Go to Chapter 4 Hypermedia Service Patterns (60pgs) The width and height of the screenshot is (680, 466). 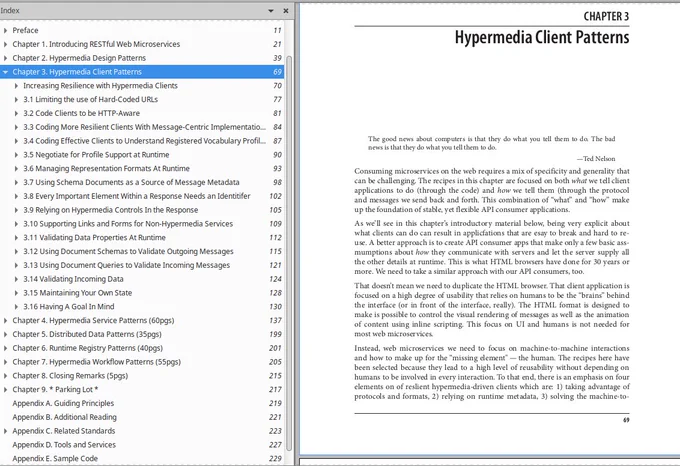[x=93, y=321]
